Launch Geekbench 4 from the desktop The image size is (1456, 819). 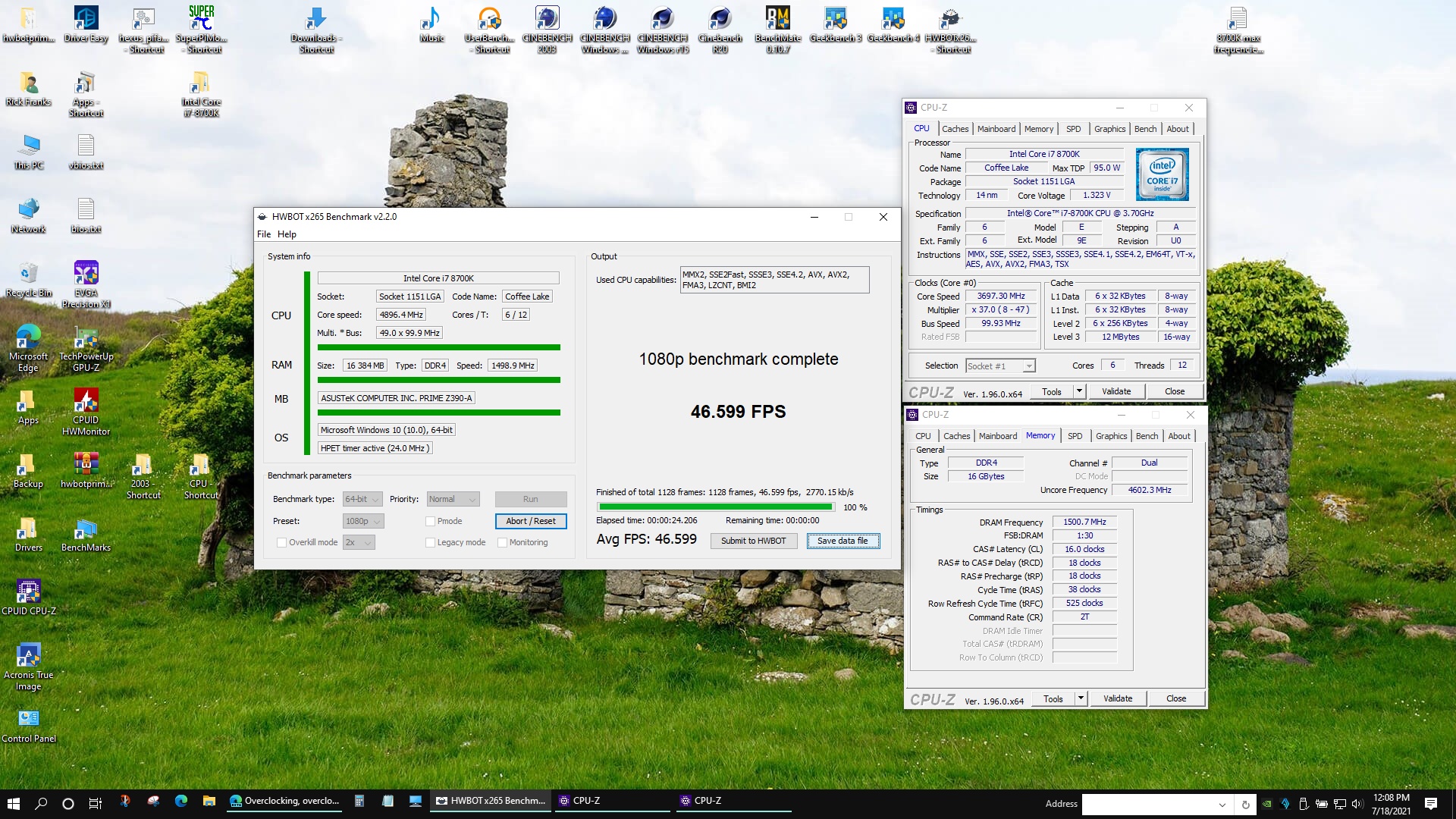[x=893, y=24]
